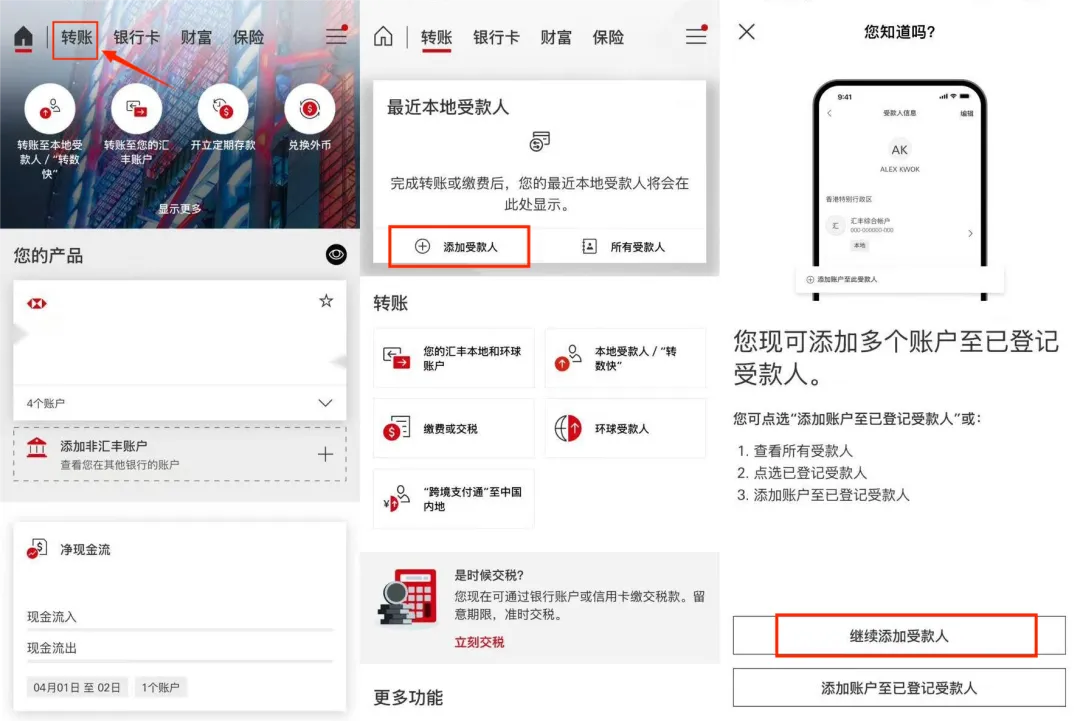This screenshot has width=1080, height=721.
Task: Select the 保险 tab in the middle screen
Action: (x=608, y=37)
